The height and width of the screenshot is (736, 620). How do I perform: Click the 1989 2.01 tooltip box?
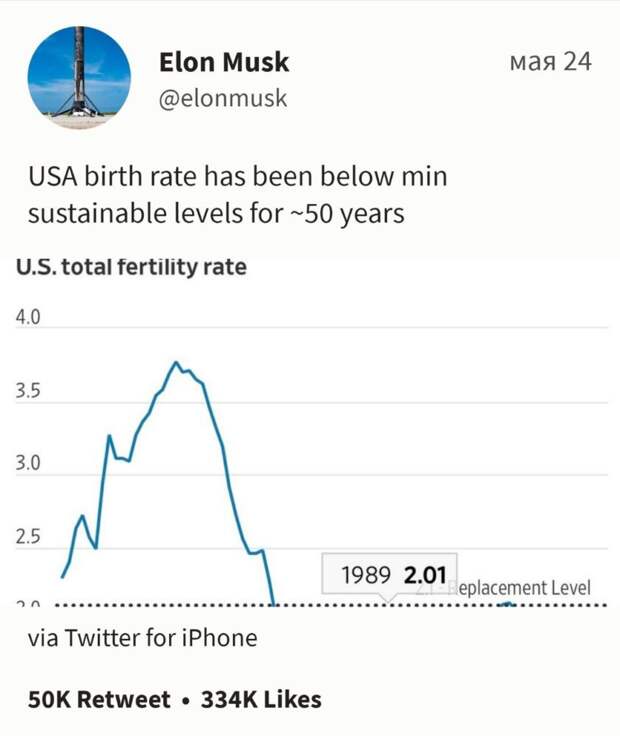pos(389,574)
